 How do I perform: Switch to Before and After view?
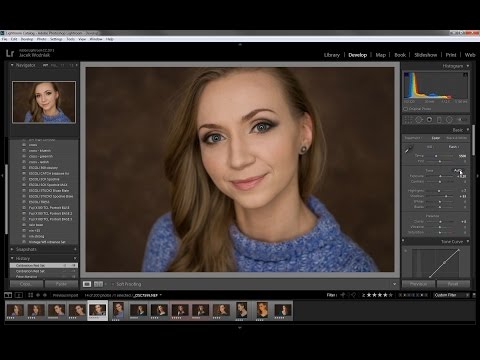coord(98,284)
